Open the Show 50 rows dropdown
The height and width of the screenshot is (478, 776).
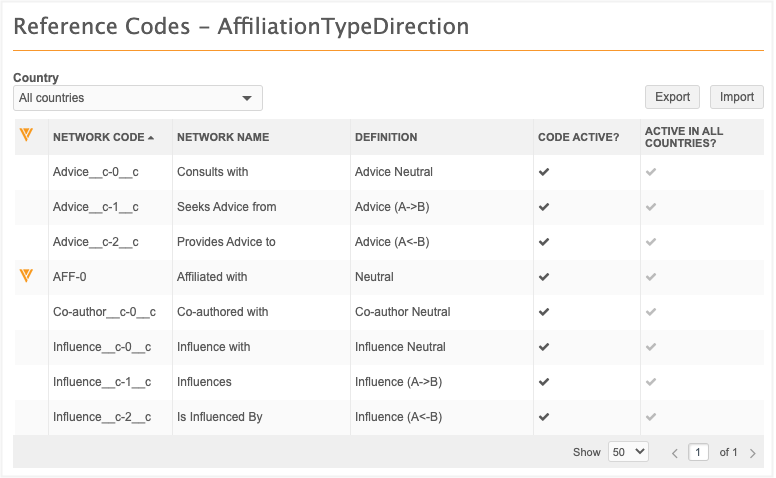click(629, 452)
